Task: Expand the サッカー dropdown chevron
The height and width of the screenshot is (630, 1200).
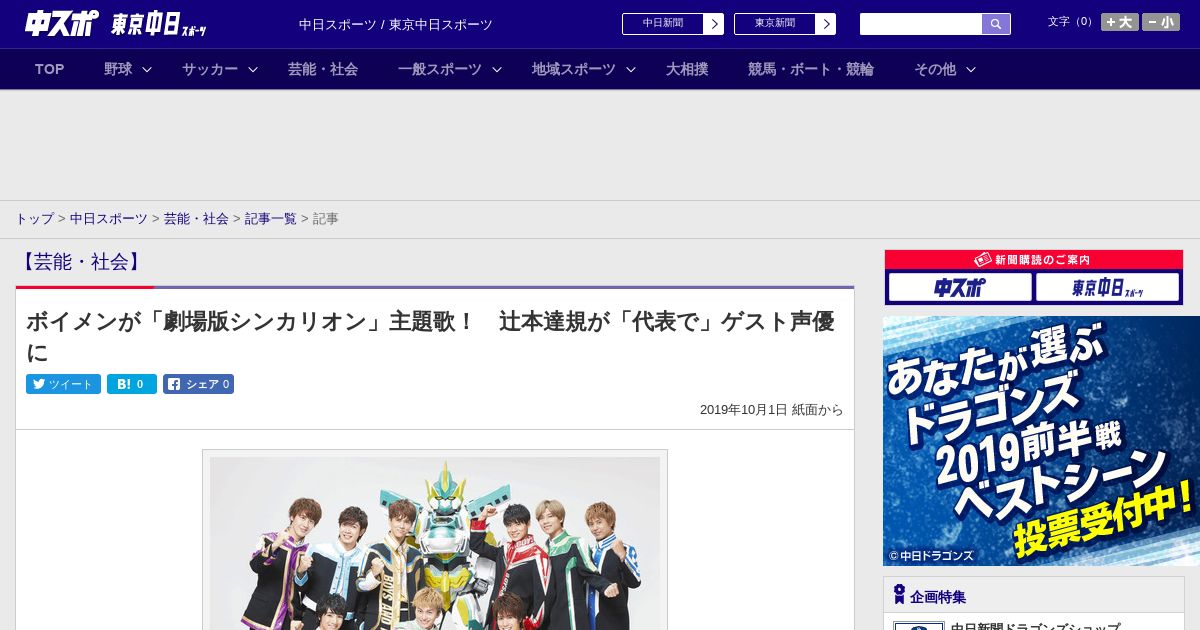Action: [253, 69]
